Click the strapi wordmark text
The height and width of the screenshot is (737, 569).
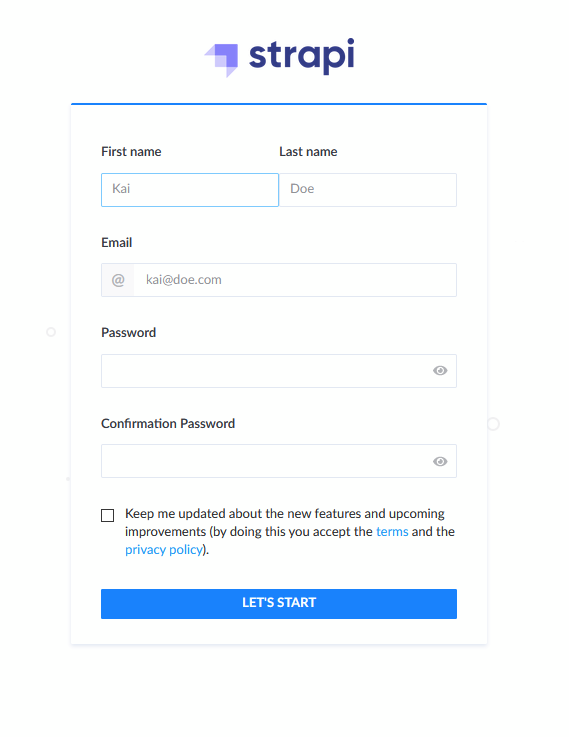coord(302,56)
